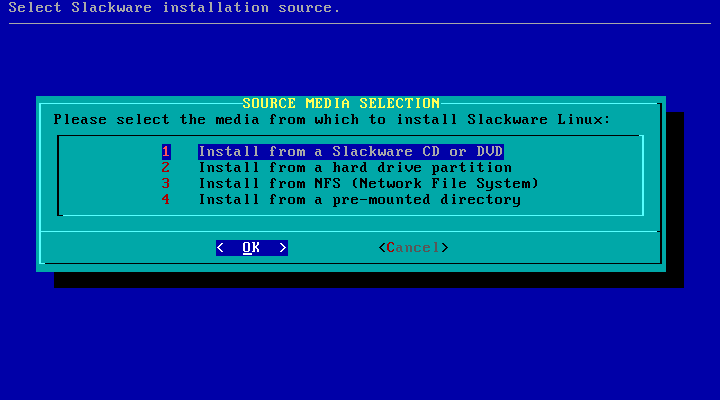
Task: Click the right angle bracket of OK
Action: (x=283, y=247)
